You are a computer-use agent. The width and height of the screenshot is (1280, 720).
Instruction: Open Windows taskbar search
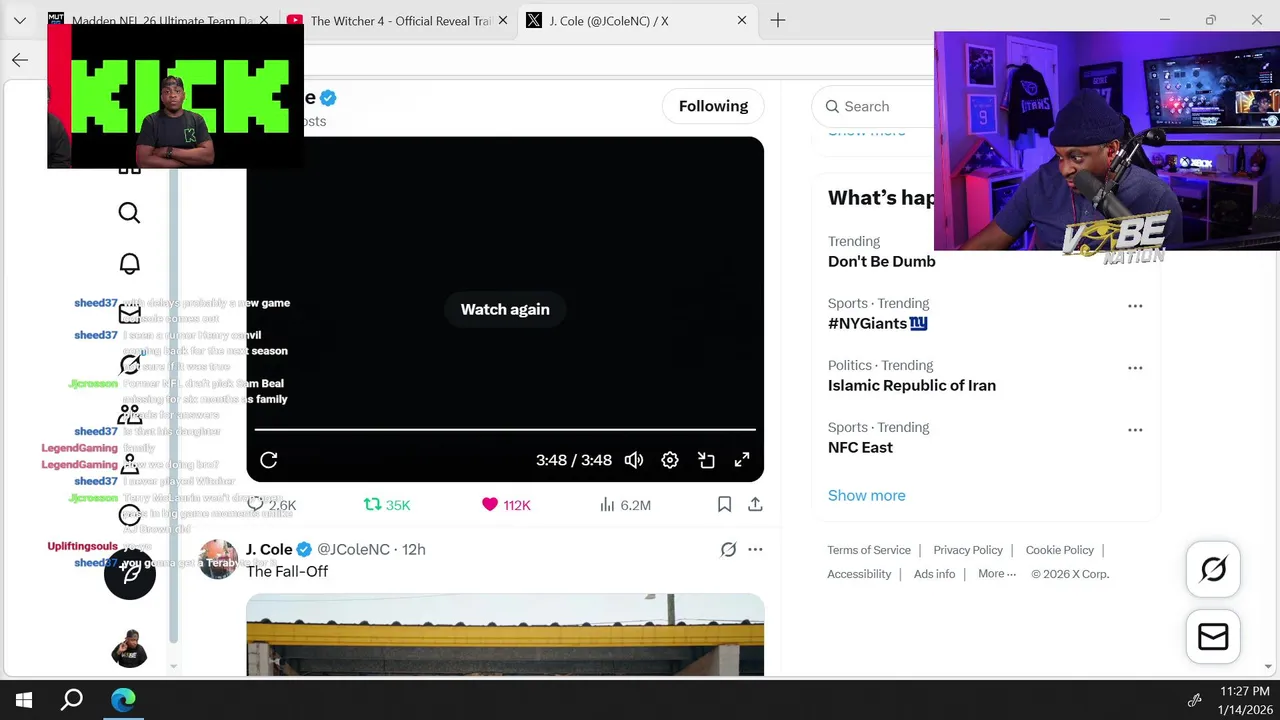coord(72,700)
